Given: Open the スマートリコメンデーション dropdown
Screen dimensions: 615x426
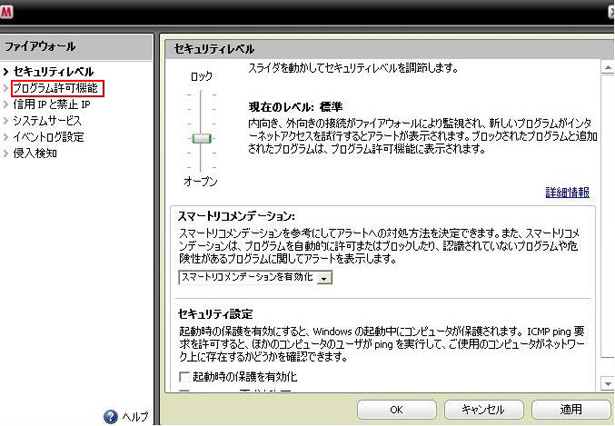Looking at the screenshot, I should (325, 278).
